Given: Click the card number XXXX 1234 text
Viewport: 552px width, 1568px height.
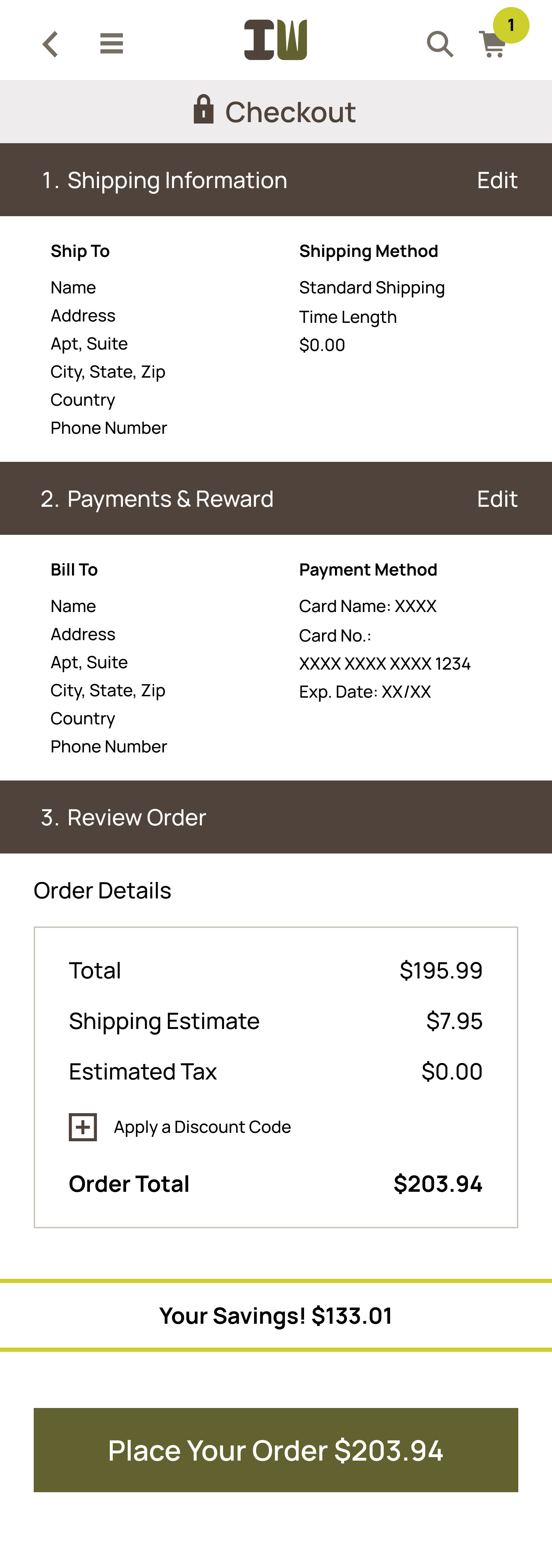Looking at the screenshot, I should pos(385,664).
